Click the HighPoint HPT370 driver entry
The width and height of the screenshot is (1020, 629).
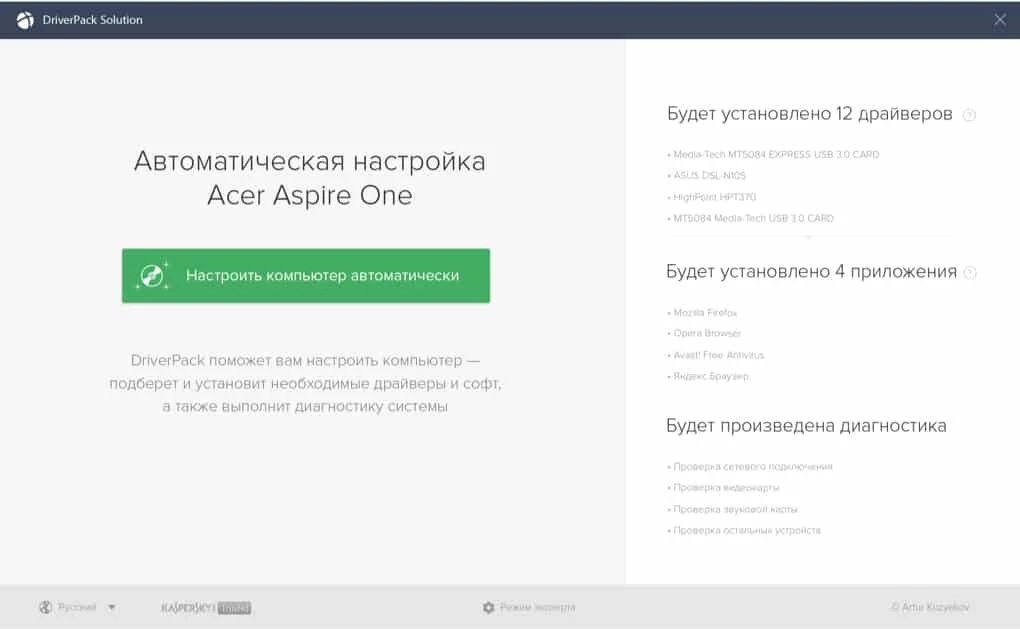point(714,197)
